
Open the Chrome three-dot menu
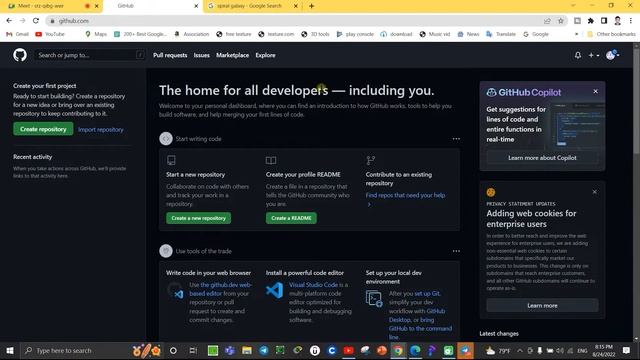click(x=631, y=20)
